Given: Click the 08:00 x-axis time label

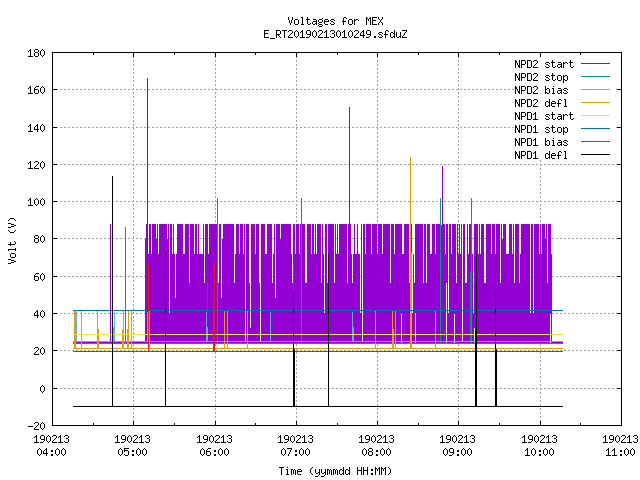Looking at the screenshot, I should (x=376, y=452).
